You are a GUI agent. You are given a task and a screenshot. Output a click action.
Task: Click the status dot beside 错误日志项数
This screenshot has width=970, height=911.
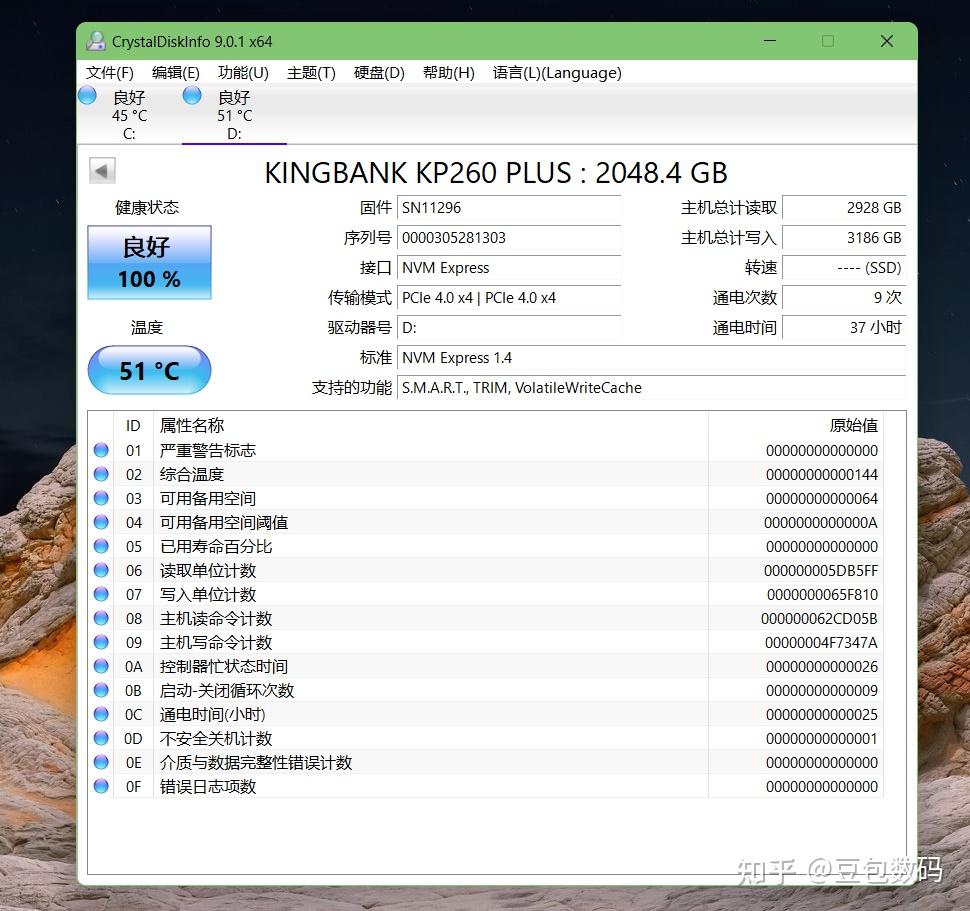pos(100,786)
